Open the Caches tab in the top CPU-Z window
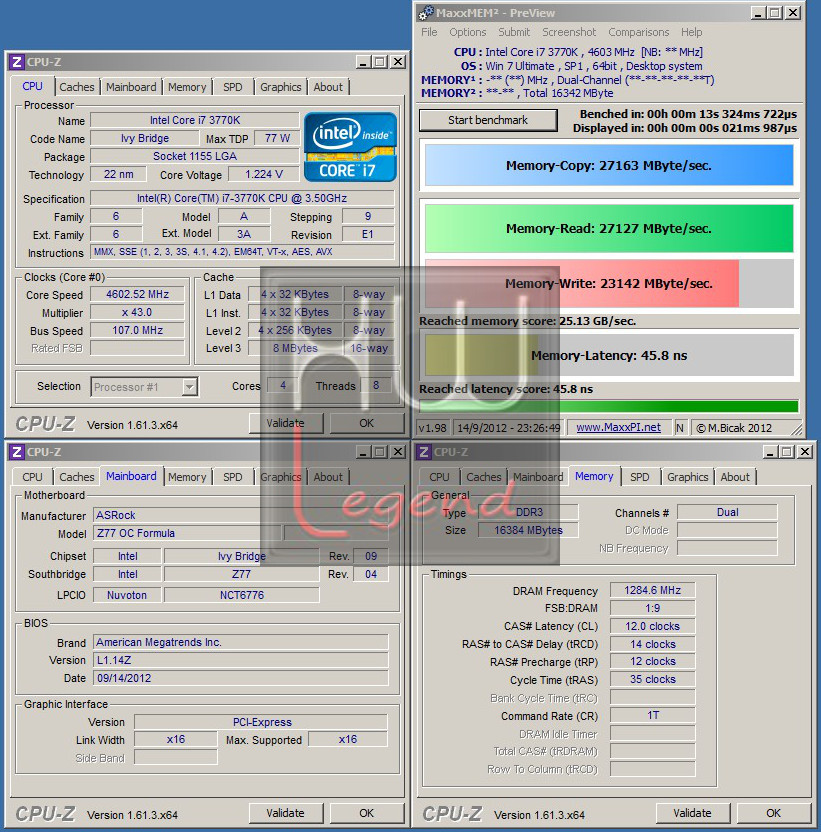This screenshot has height=832, width=821. point(76,87)
